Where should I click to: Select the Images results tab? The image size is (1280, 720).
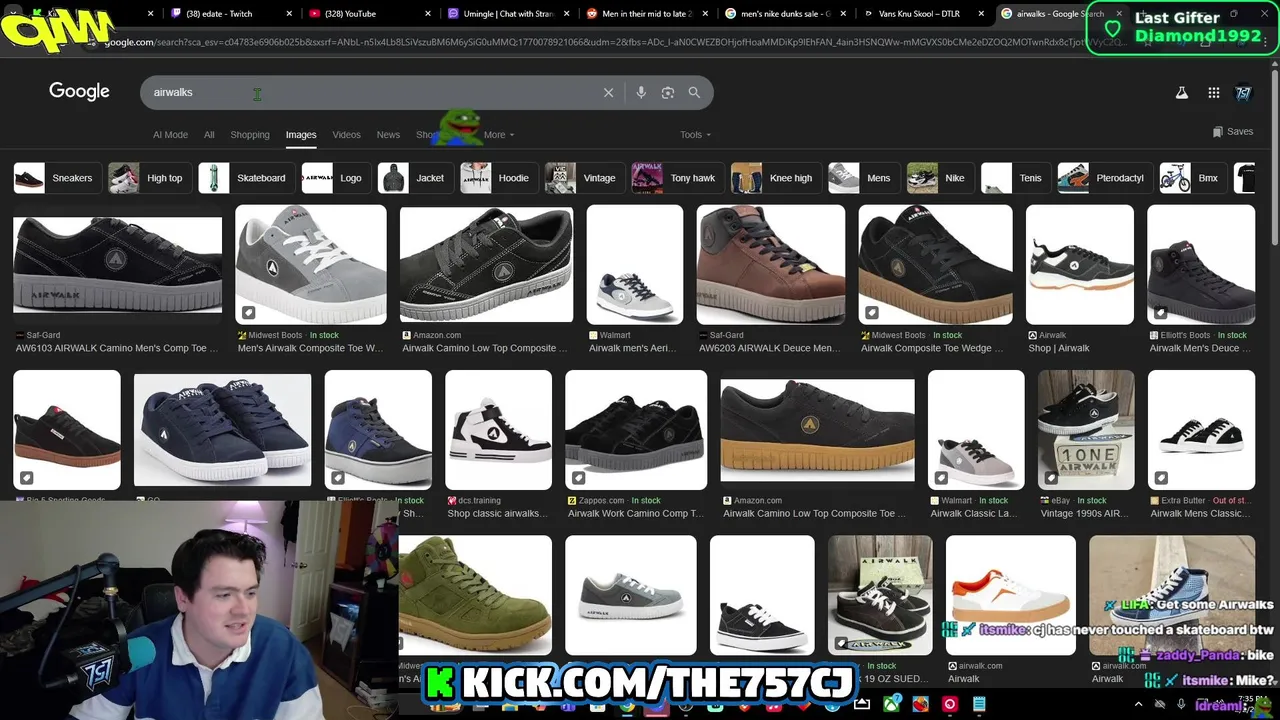[301, 134]
